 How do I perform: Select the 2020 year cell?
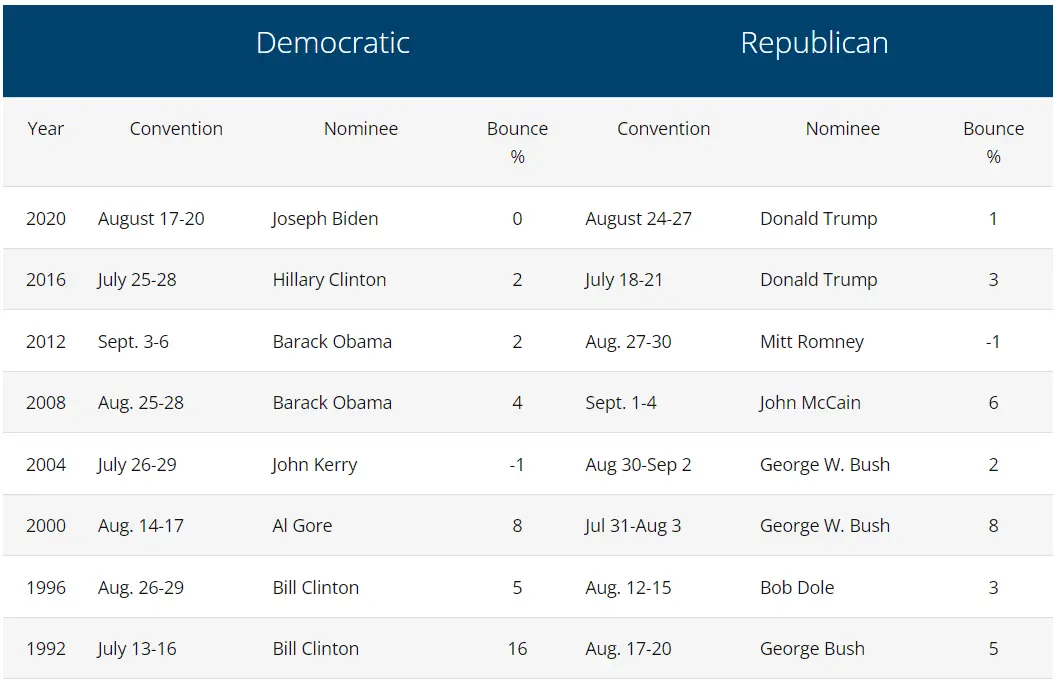[x=46, y=219]
